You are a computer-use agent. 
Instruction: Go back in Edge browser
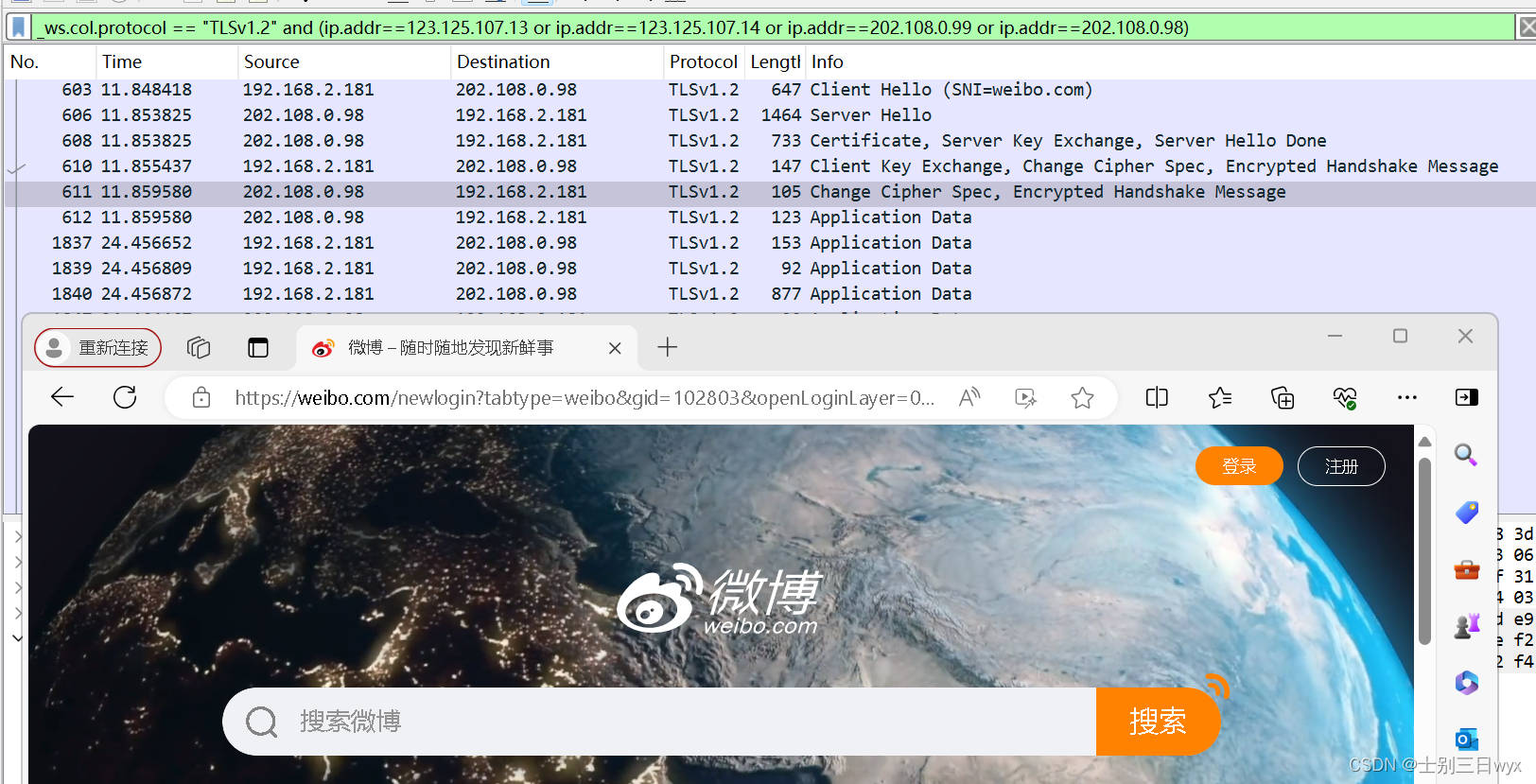point(62,397)
